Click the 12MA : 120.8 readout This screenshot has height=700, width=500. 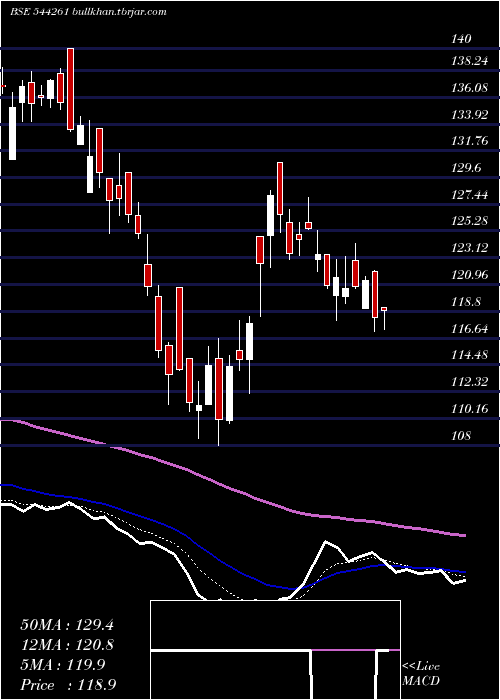pyautogui.click(x=67, y=645)
